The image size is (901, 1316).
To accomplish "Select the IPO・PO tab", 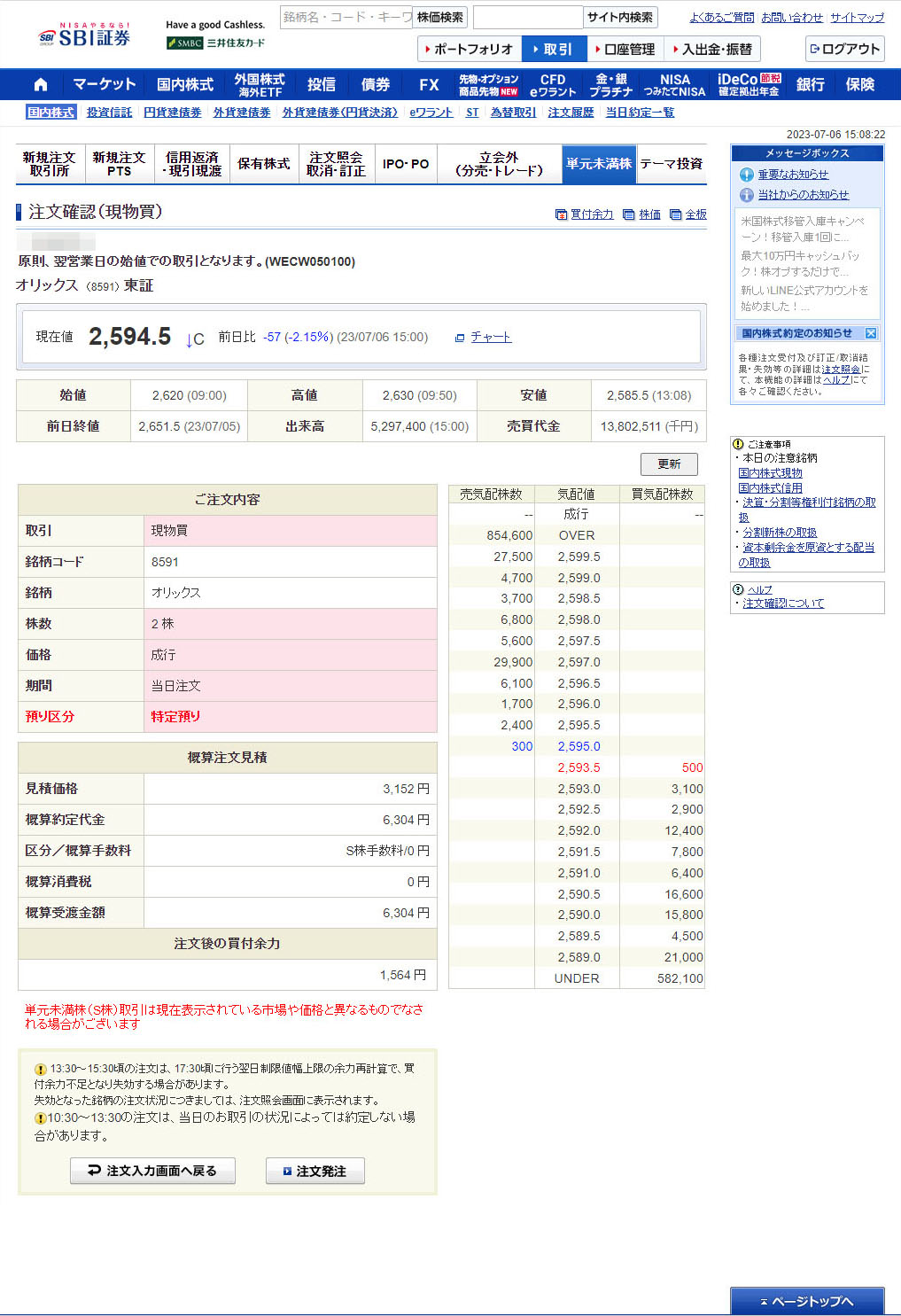I will pyautogui.click(x=406, y=164).
